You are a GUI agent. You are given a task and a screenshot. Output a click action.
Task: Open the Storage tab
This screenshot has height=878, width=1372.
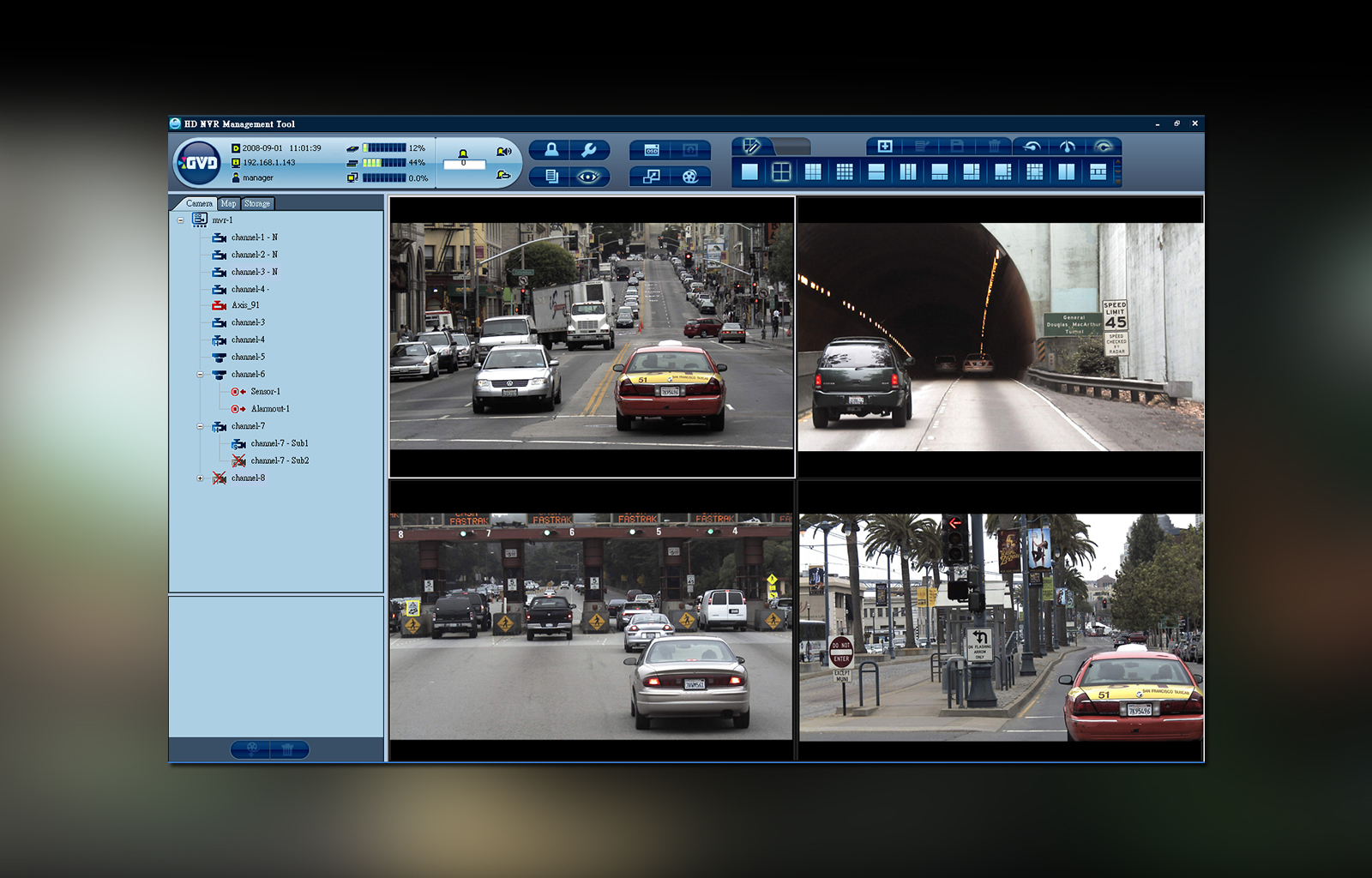click(257, 204)
